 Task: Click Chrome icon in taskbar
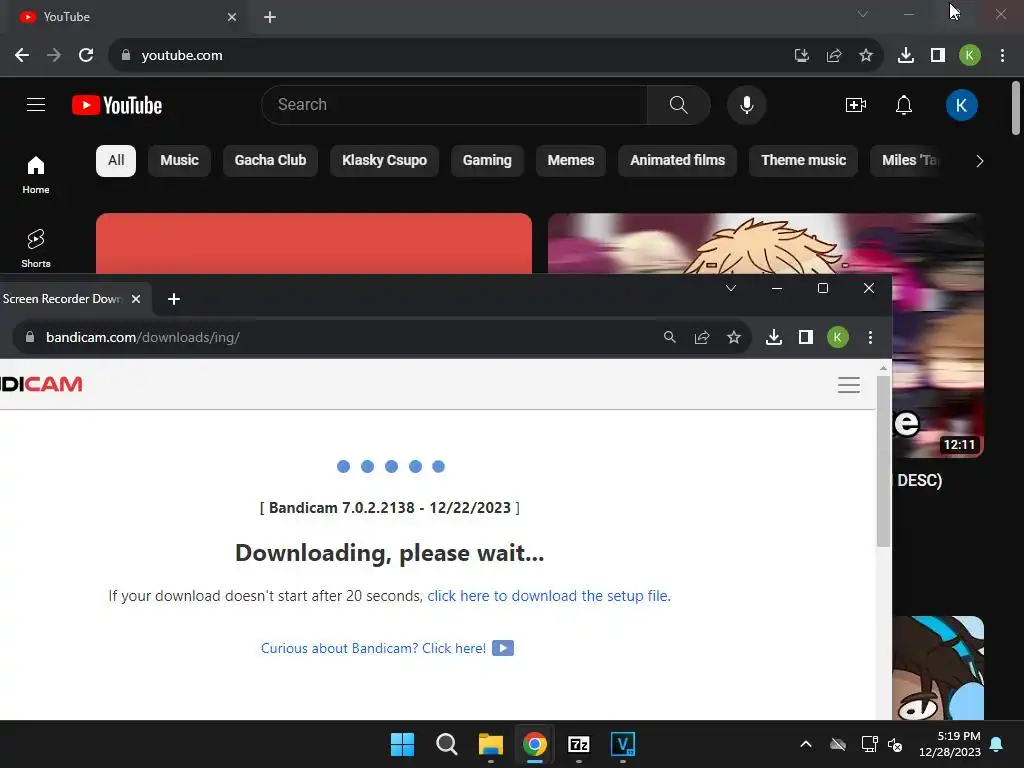(535, 744)
